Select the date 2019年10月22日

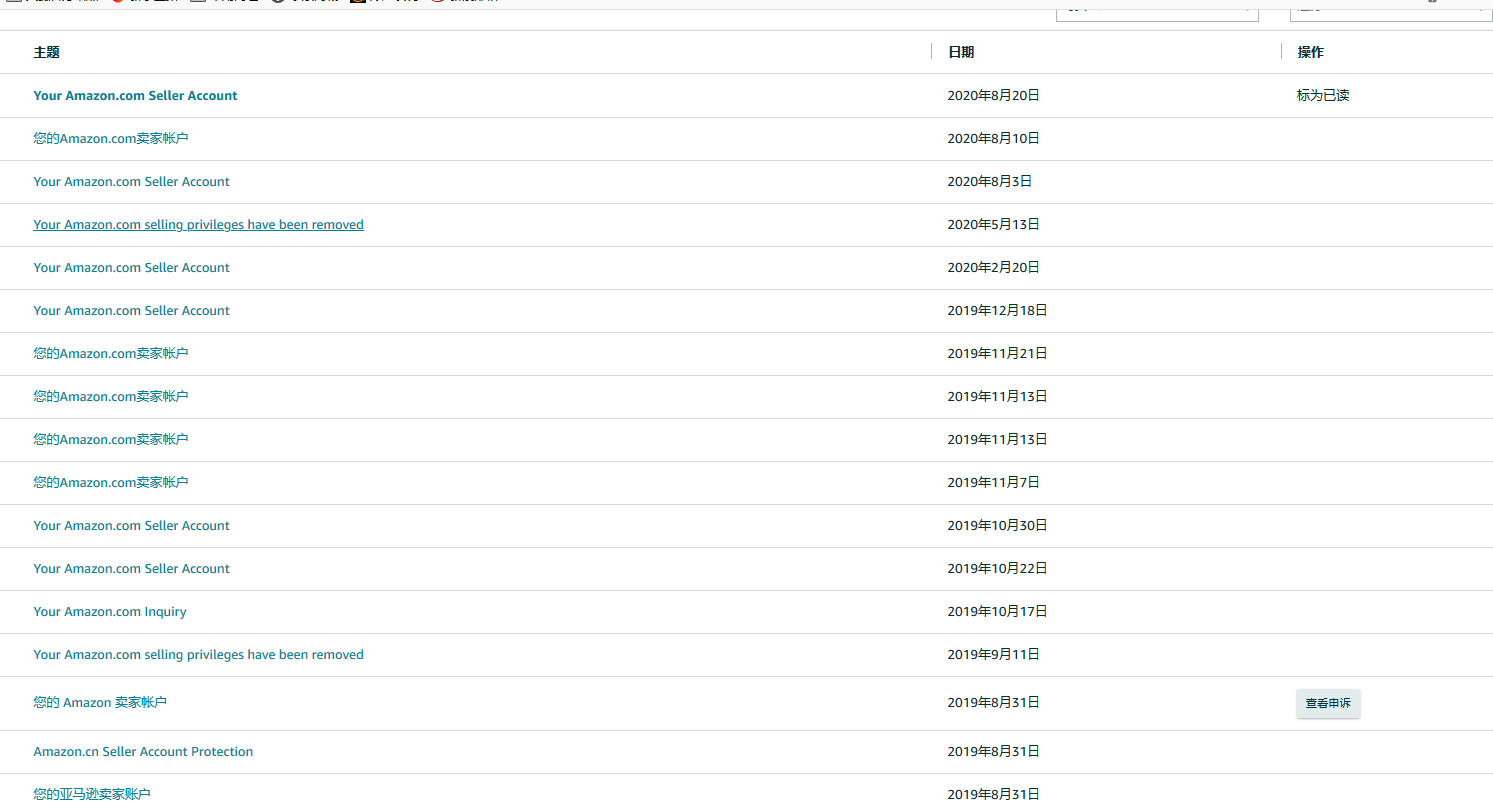pyautogui.click(x=998, y=569)
